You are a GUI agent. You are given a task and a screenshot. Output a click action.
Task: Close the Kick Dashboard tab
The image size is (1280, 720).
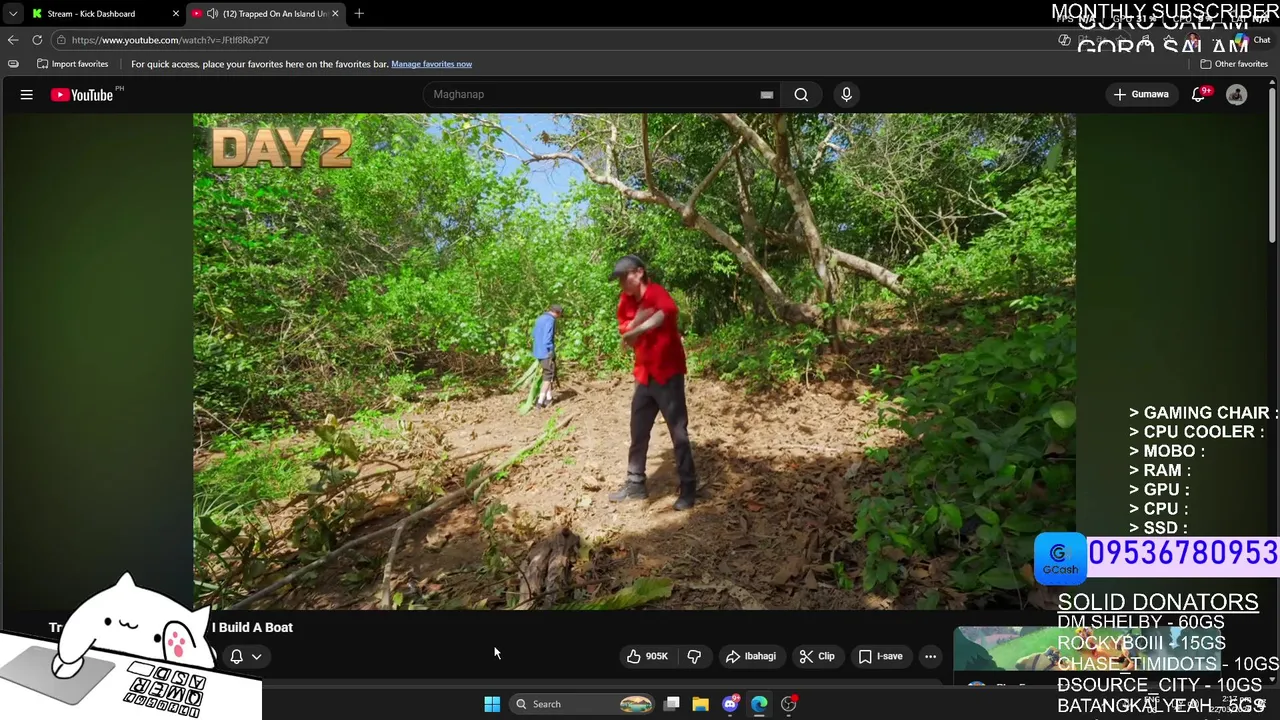(x=176, y=14)
